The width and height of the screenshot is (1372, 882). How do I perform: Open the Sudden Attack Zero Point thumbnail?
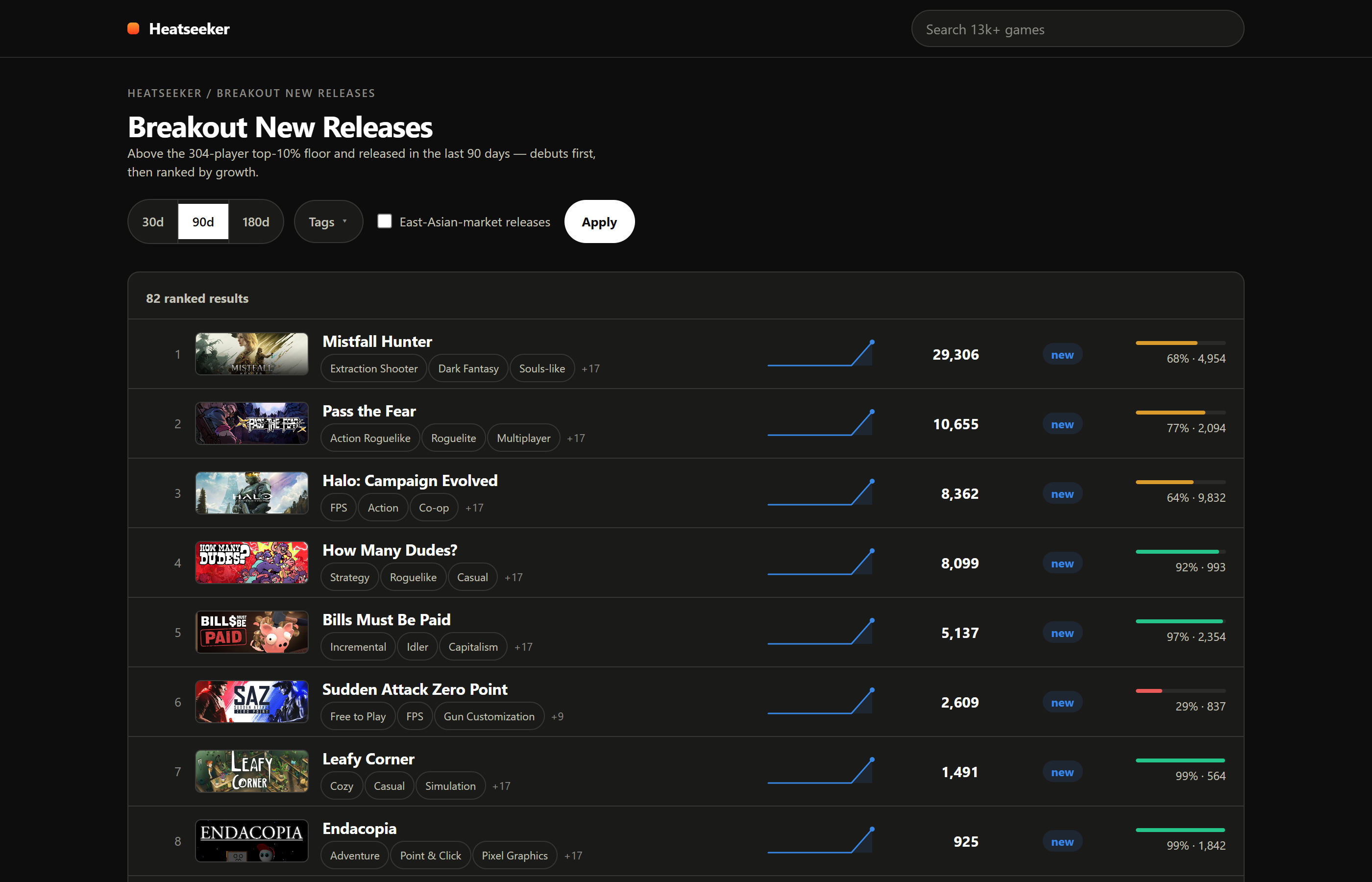[x=251, y=702]
